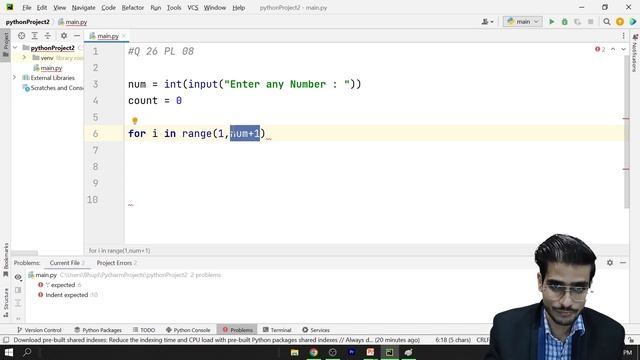Select "Indent expected" problem entry
Viewport: 640px width, 360px height.
[x=67, y=295]
